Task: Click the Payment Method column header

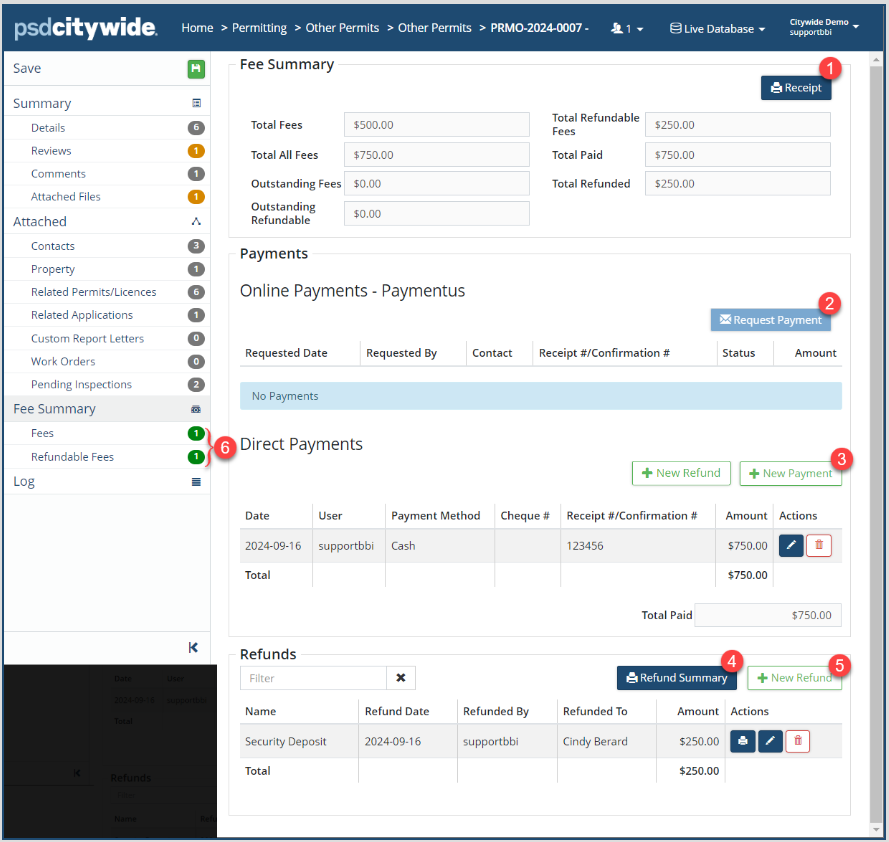Action: [435, 515]
